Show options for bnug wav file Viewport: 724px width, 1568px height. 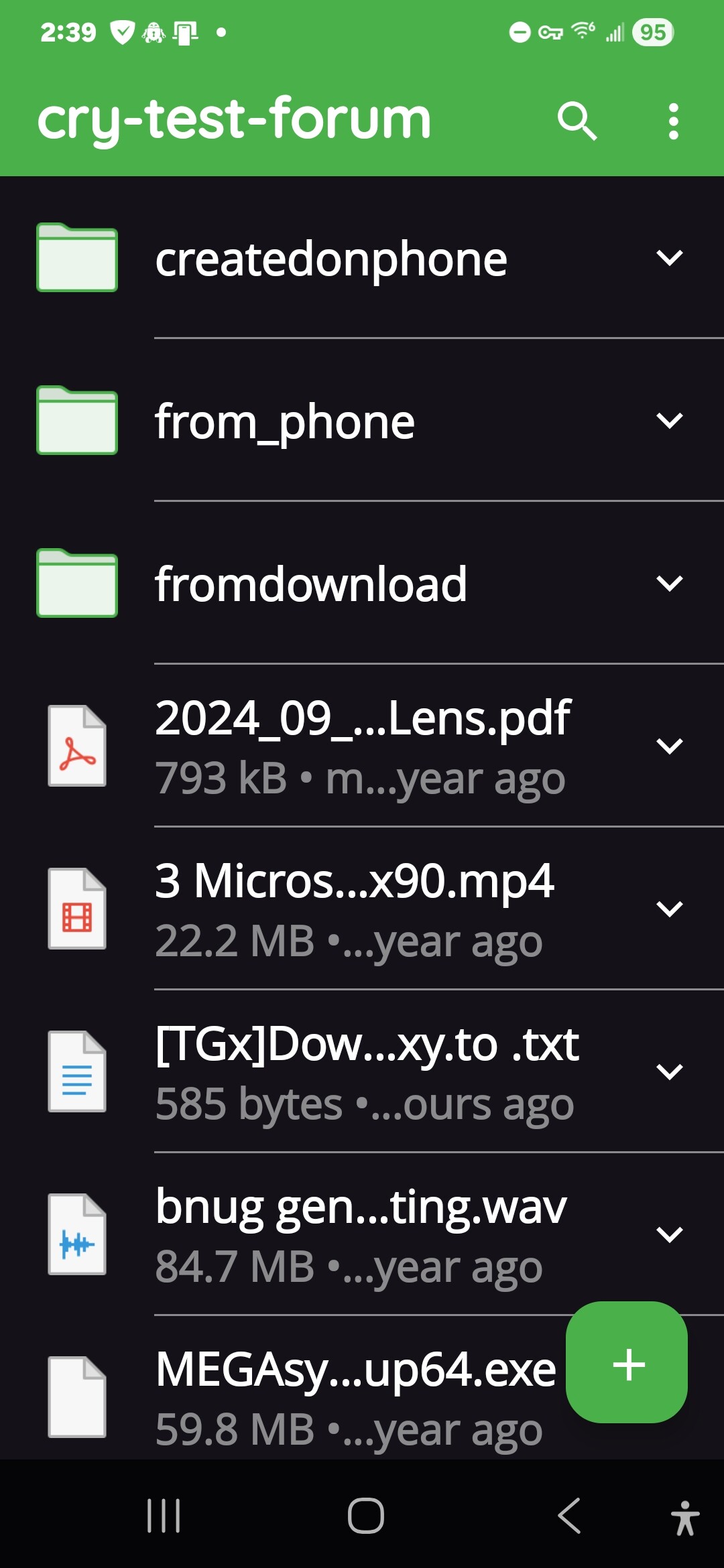point(669,1234)
